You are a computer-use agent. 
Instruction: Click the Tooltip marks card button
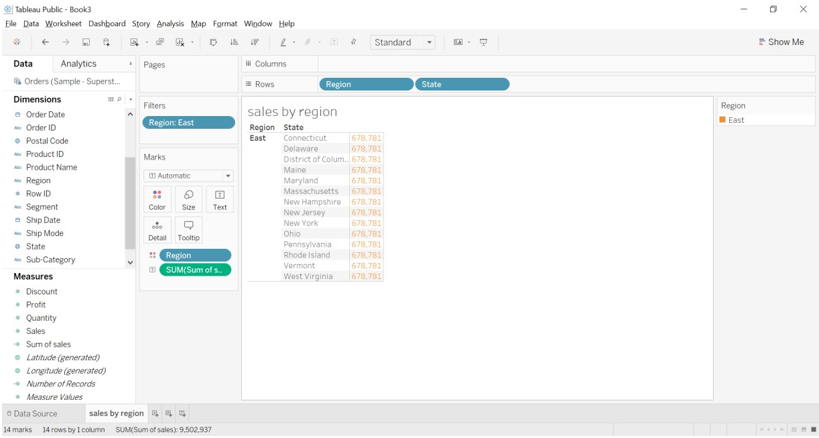[189, 230]
